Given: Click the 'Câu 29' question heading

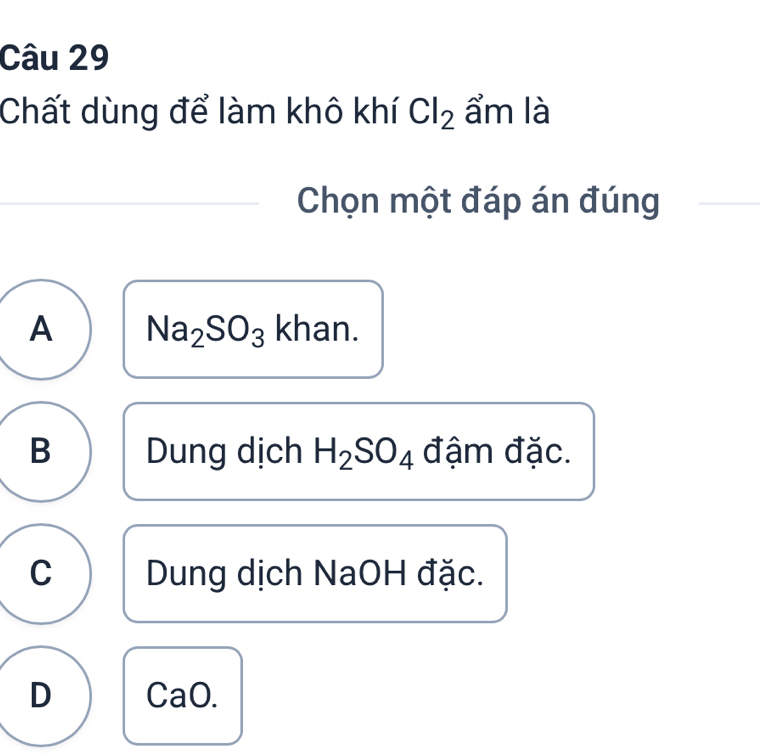Looking at the screenshot, I should (x=56, y=57).
